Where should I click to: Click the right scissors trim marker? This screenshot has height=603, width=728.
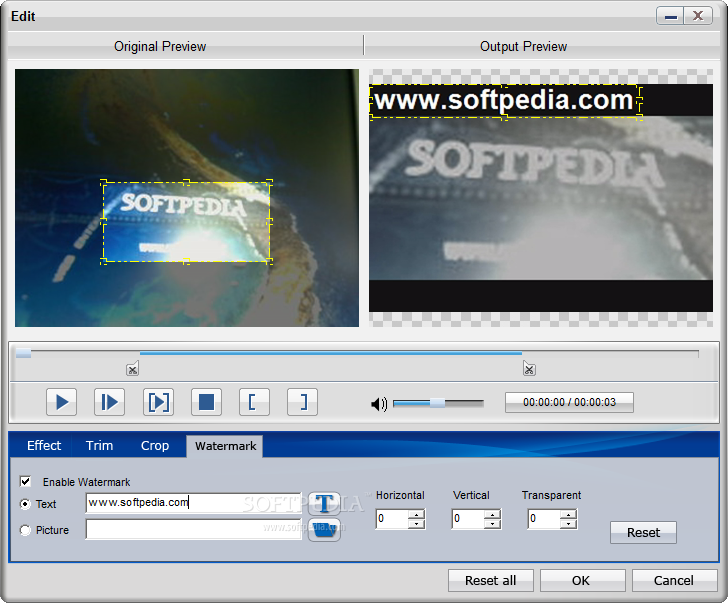pos(529,369)
